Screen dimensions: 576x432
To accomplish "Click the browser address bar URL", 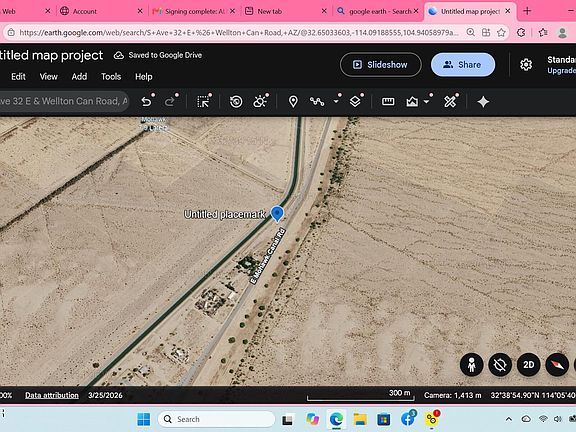I will pos(239,33).
